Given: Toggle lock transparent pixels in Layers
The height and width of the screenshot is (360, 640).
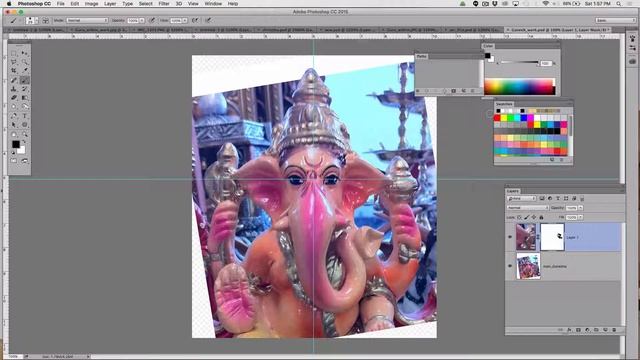Looking at the screenshot, I should click(x=520, y=218).
